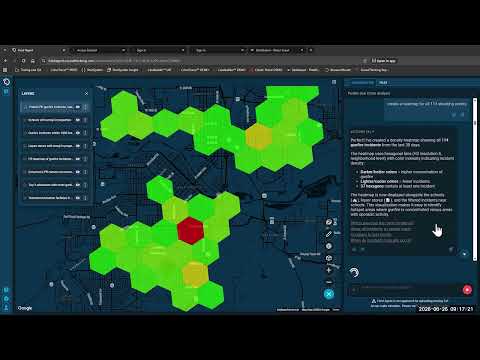Click the cyan round X button on the map
Screen dimensions: 480x360
pos(329,294)
